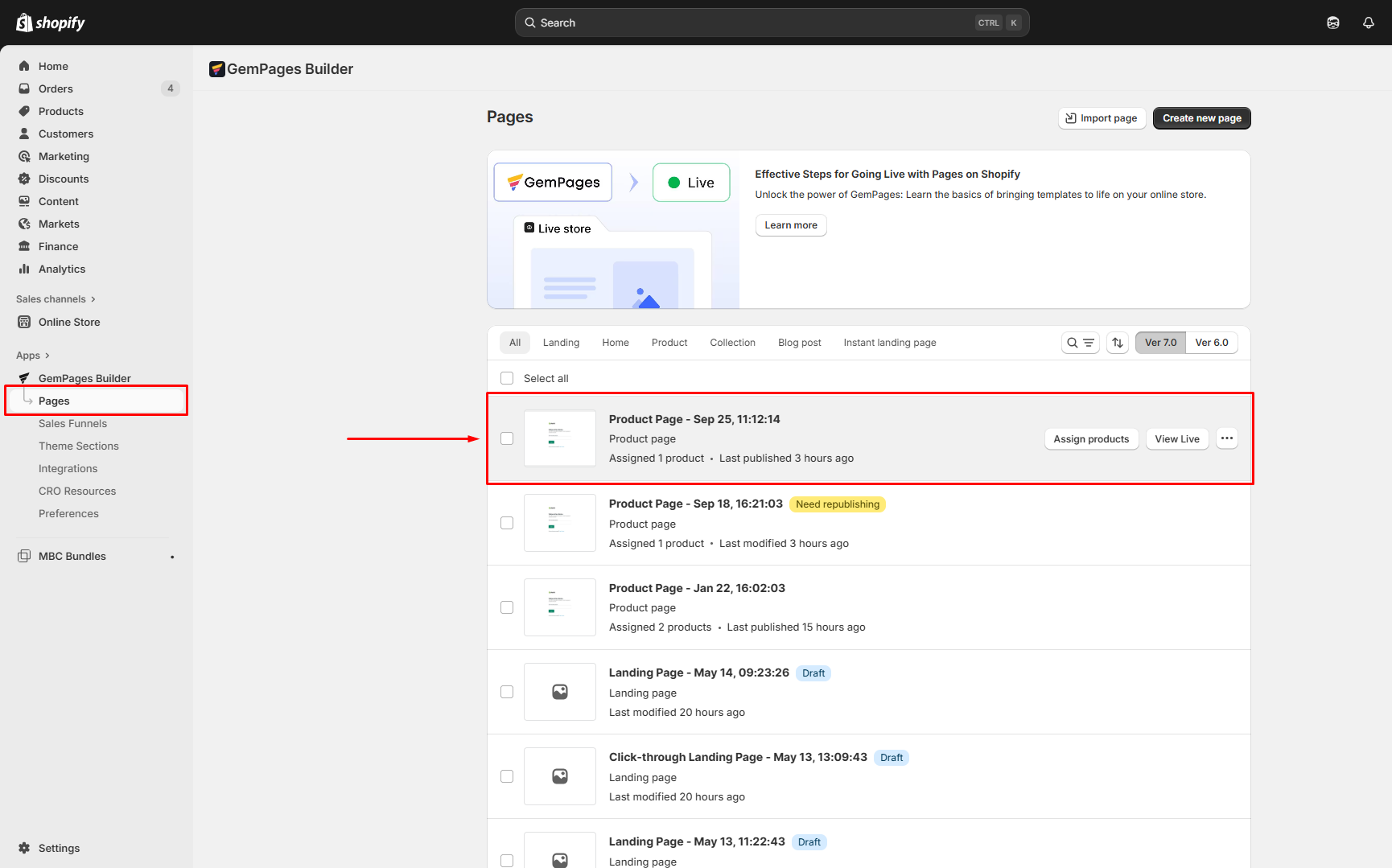Image resolution: width=1392 pixels, height=868 pixels.
Task: Click the Import page button
Action: [1101, 118]
